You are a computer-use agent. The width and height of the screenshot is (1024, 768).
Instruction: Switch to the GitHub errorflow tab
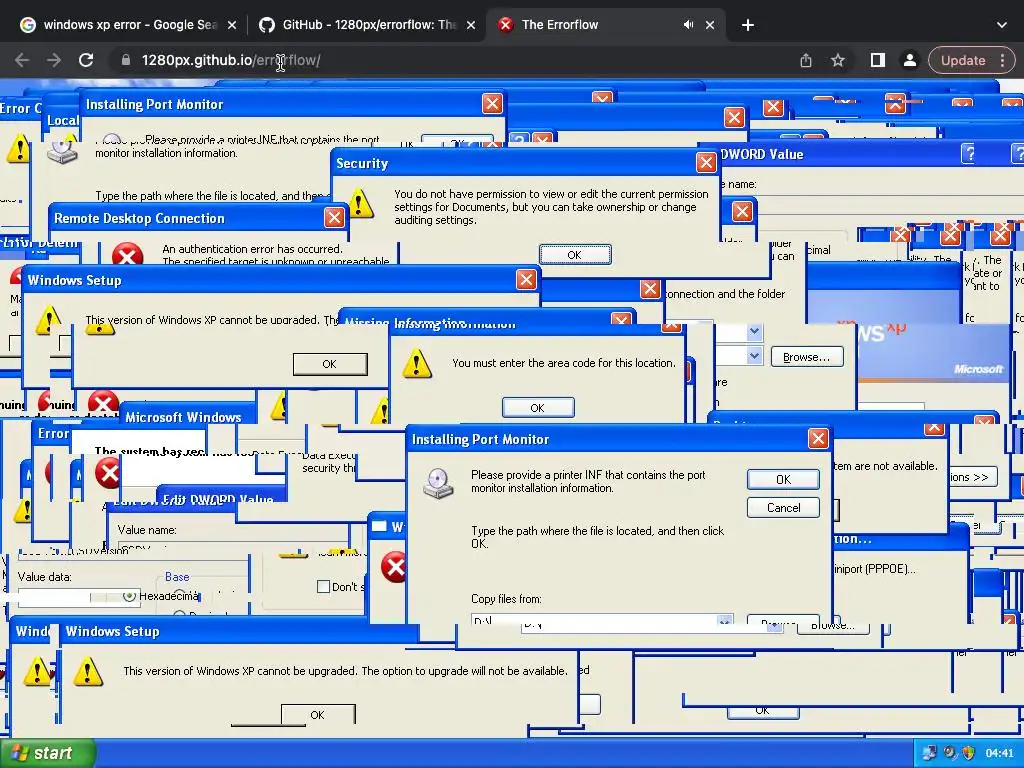click(x=367, y=25)
